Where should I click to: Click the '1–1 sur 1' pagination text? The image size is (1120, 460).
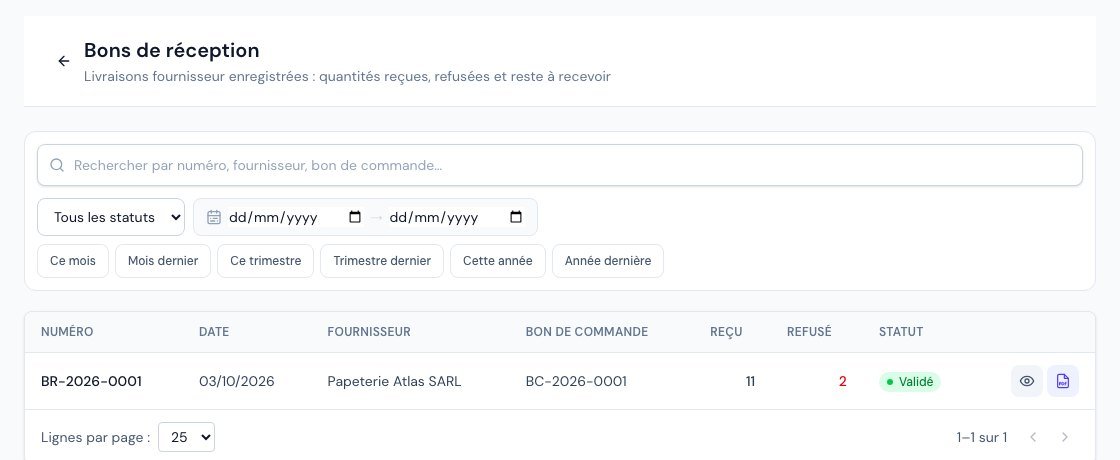click(x=981, y=437)
